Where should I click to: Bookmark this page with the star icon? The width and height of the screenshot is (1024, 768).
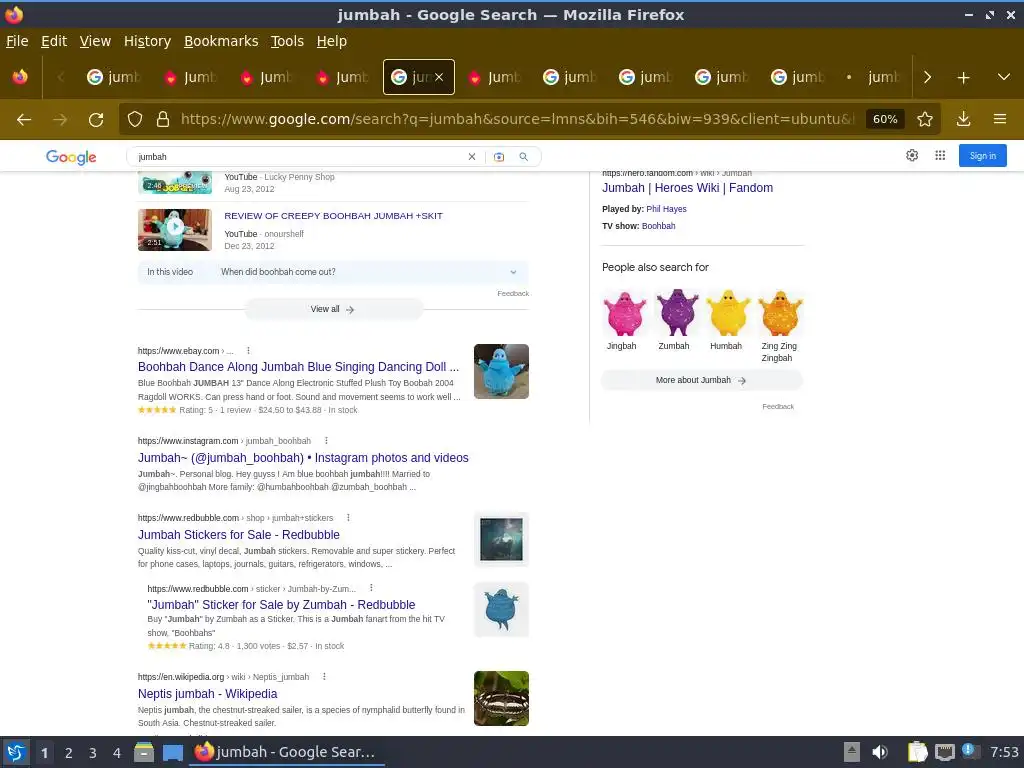(925, 119)
